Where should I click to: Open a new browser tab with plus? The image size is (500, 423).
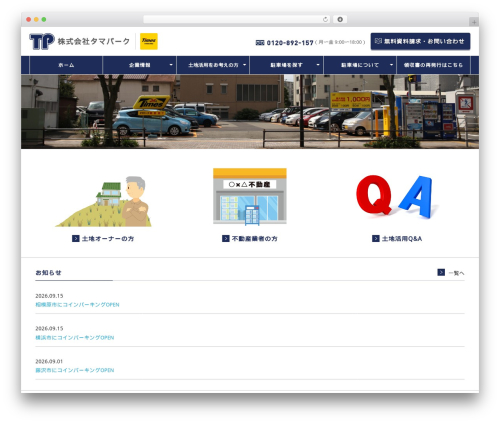(x=474, y=22)
